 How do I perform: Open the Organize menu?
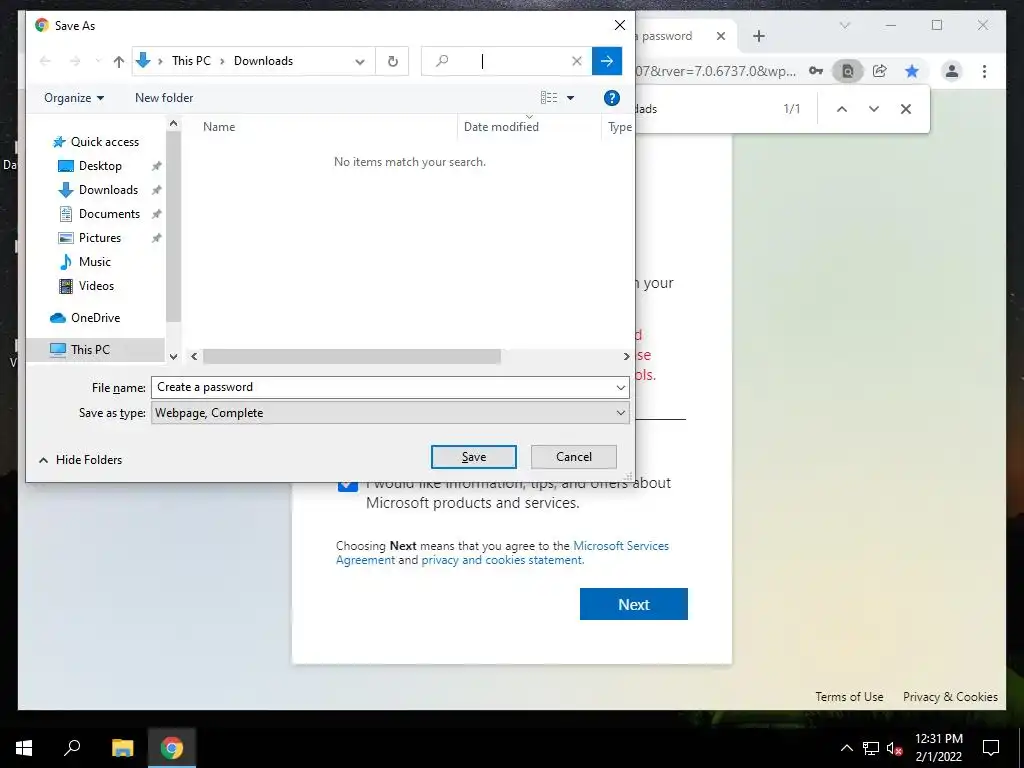click(x=74, y=98)
